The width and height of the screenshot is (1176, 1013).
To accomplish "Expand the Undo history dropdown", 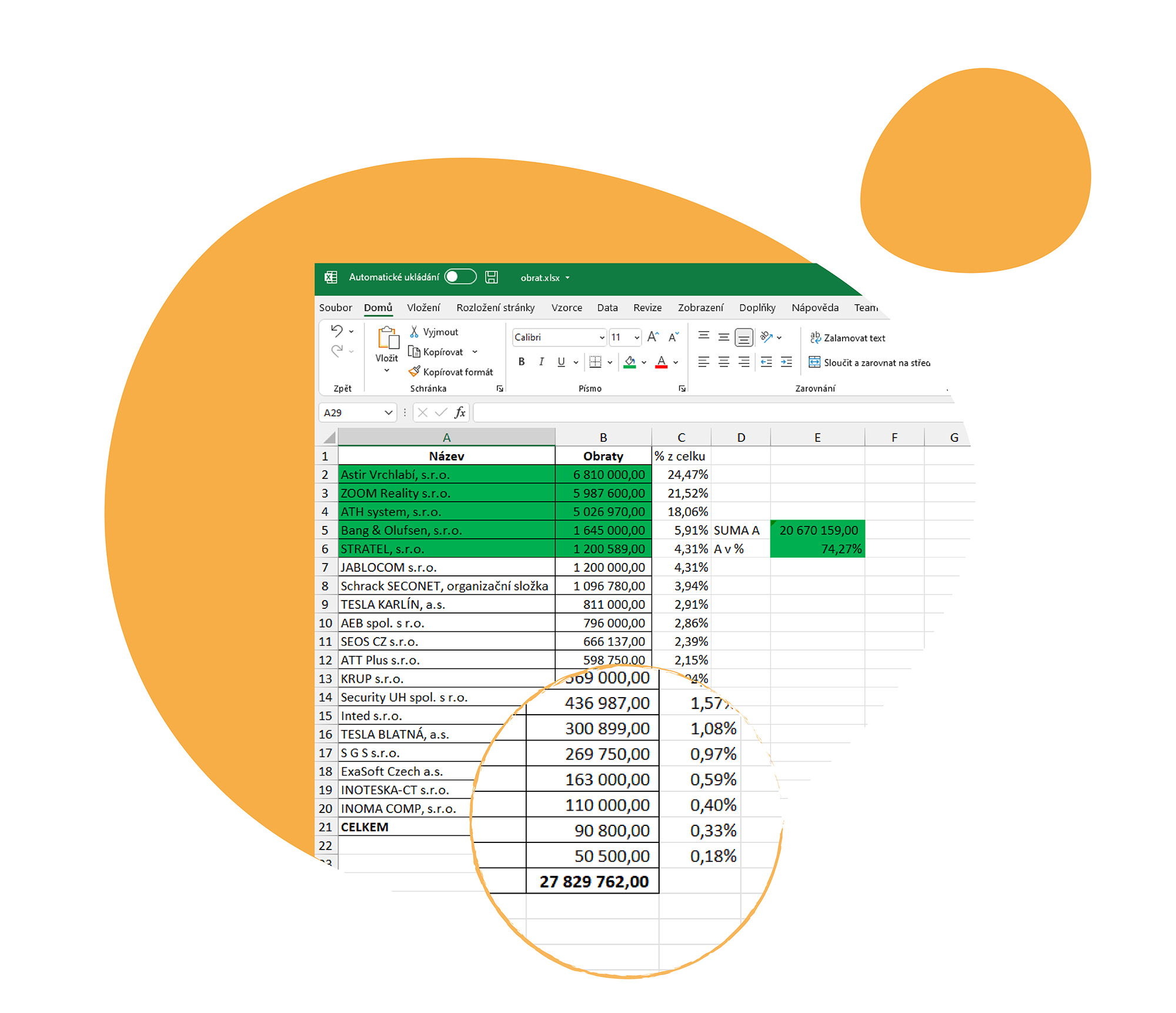I will 352,332.
